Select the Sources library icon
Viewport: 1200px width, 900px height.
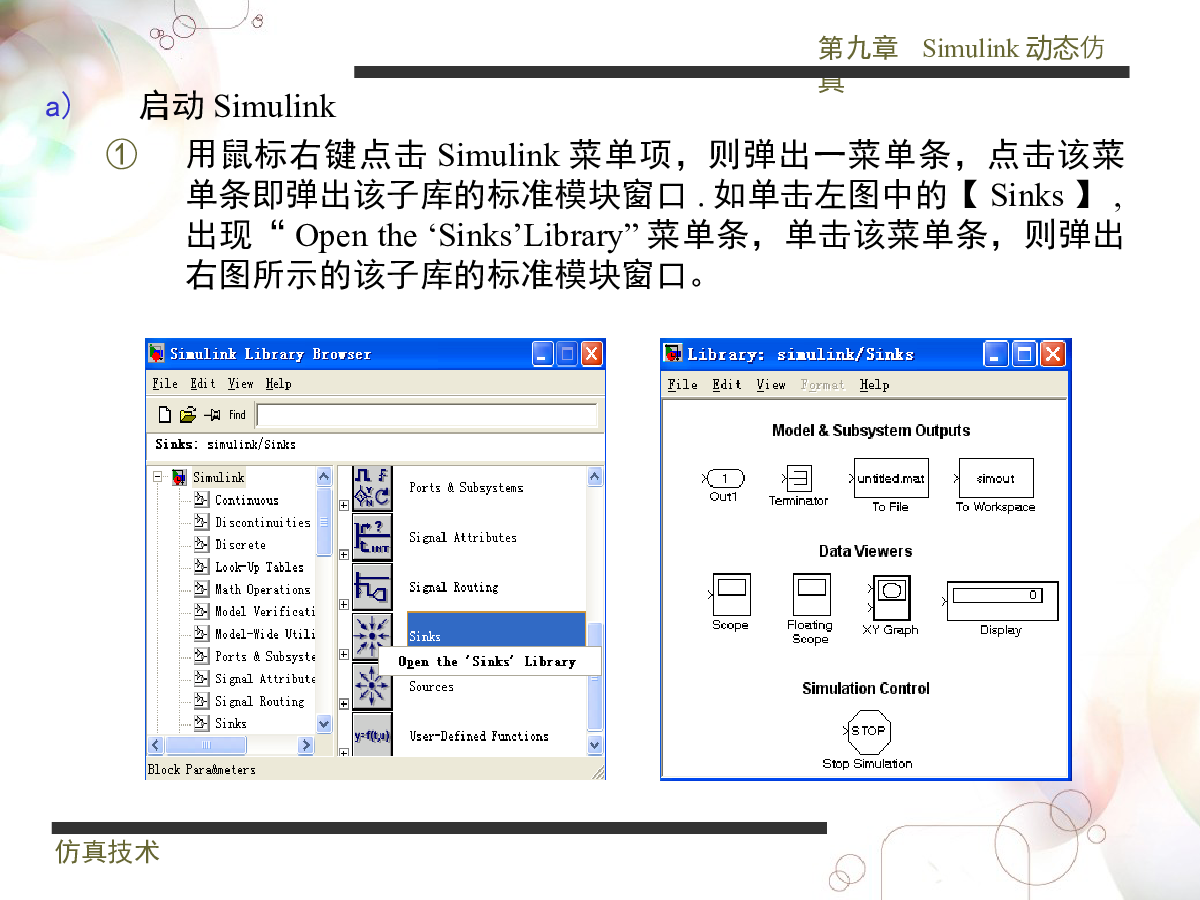pyautogui.click(x=372, y=686)
